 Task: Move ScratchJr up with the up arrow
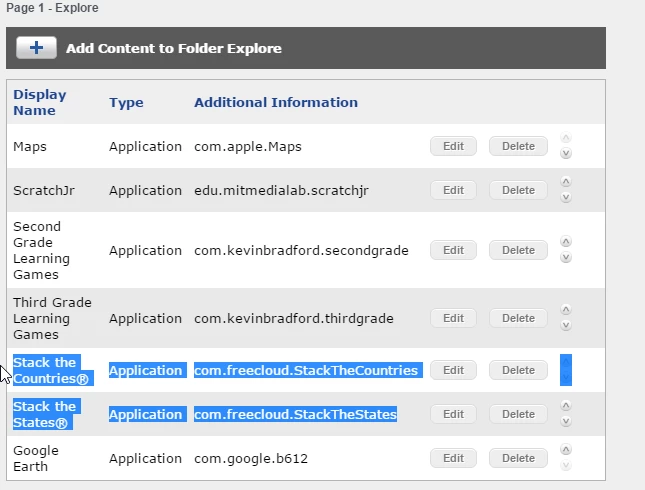(566, 182)
